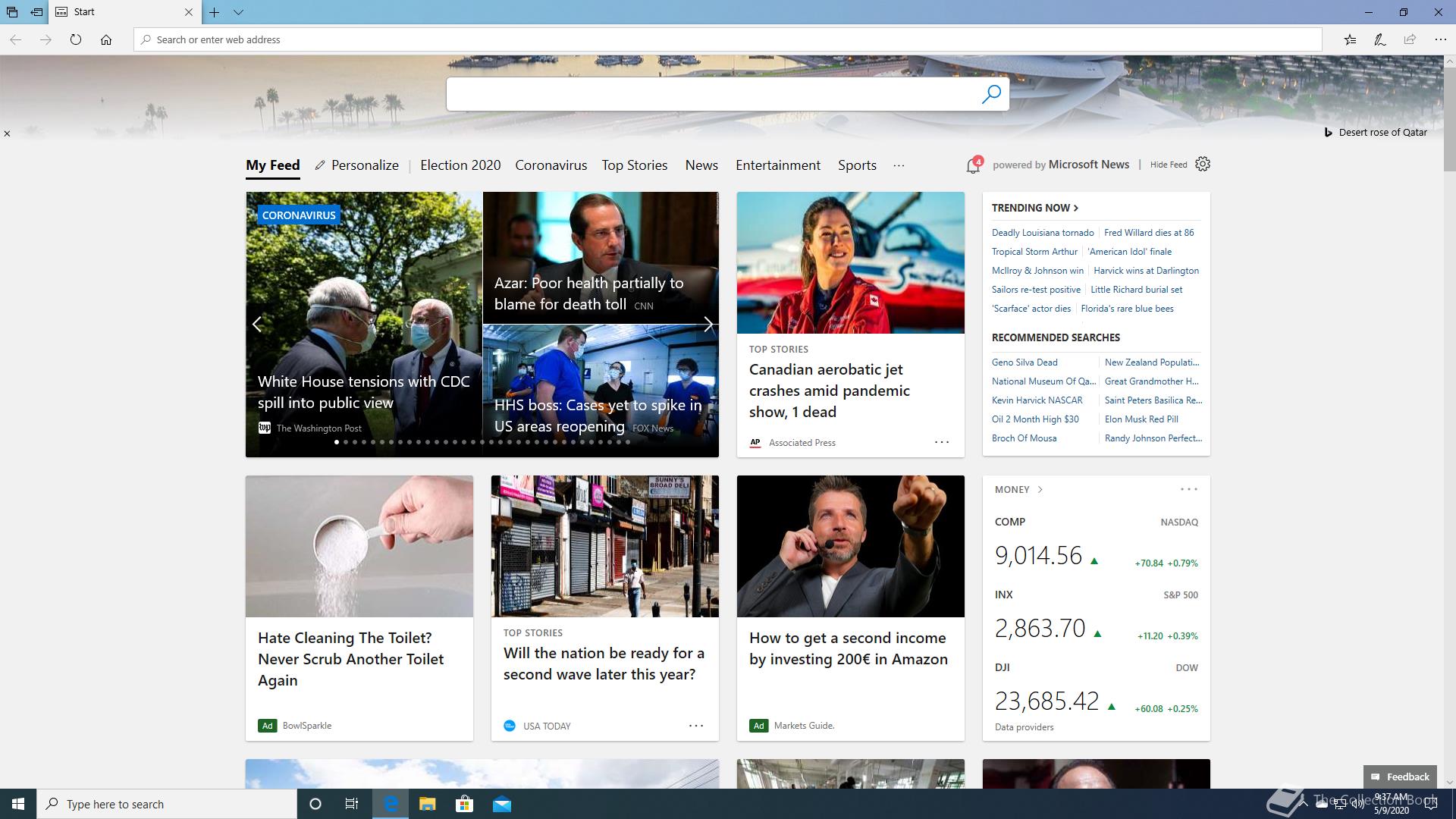Image resolution: width=1456 pixels, height=819 pixels.
Task: Open Hate Cleaning The Toilet ad
Action: pyautogui.click(x=350, y=659)
